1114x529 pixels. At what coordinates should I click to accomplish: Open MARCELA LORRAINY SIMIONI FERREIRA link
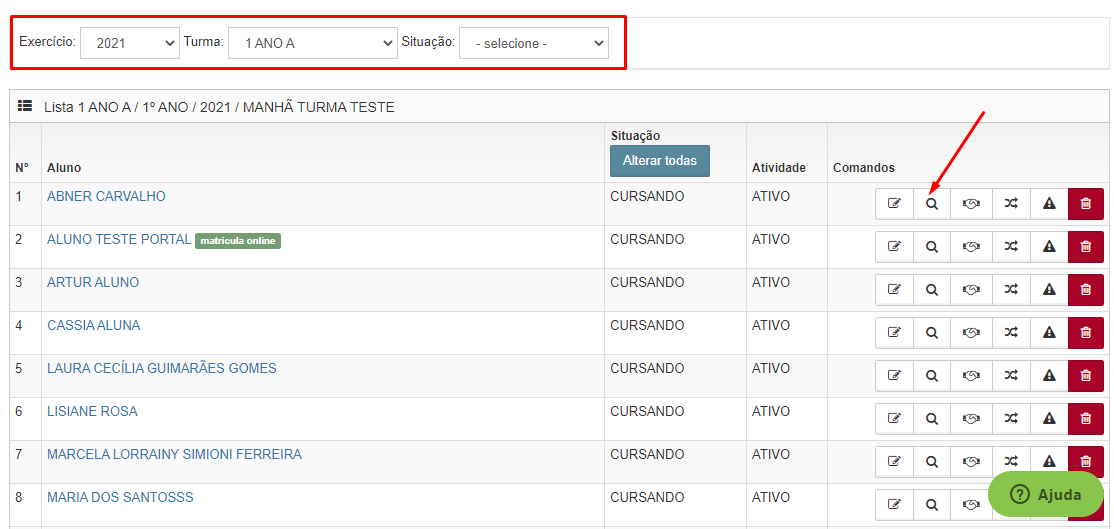click(x=174, y=454)
